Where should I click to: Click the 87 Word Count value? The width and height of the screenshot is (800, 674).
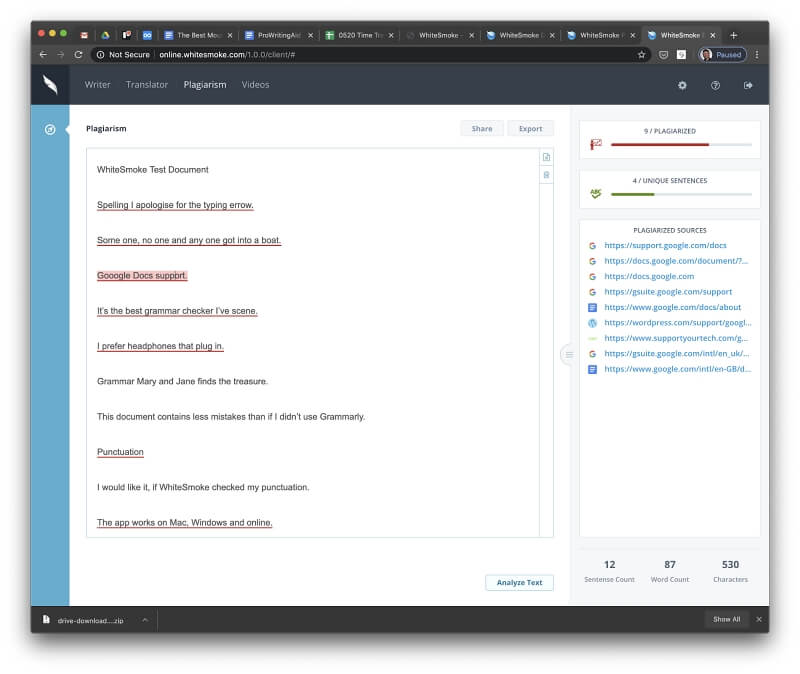pyautogui.click(x=670, y=564)
